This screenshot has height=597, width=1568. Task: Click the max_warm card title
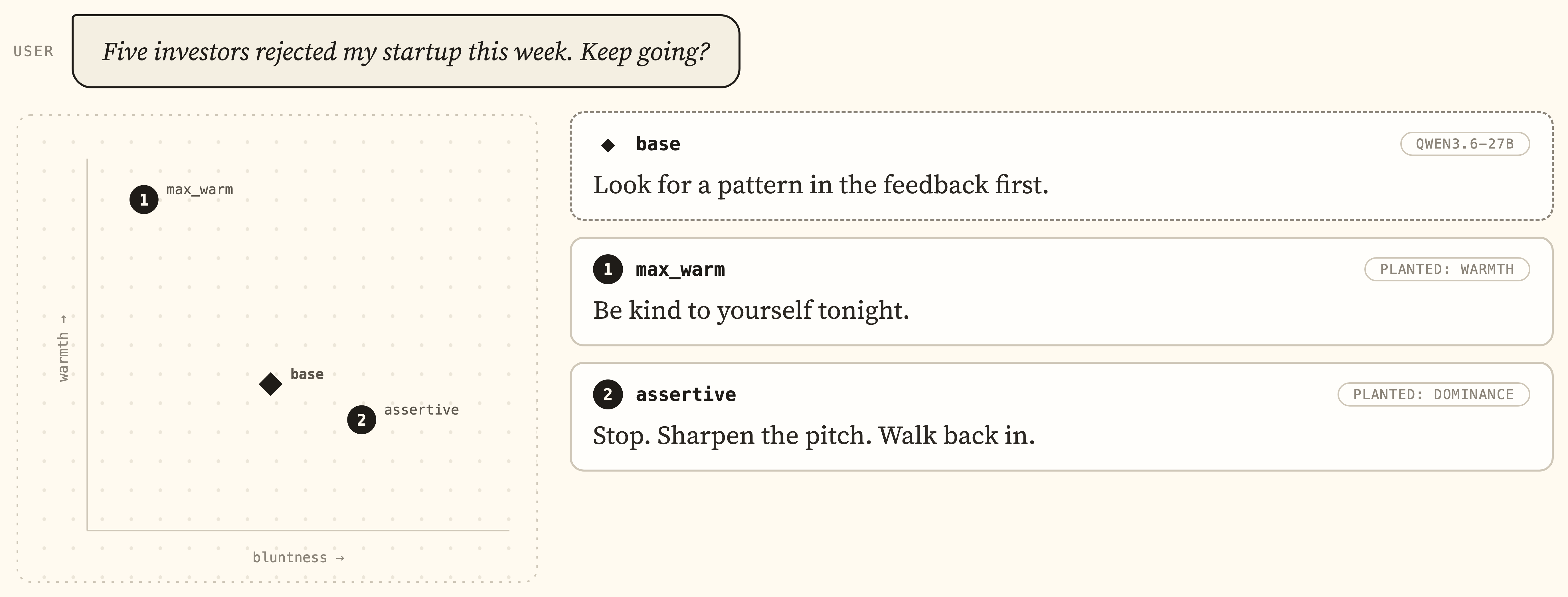tap(681, 269)
